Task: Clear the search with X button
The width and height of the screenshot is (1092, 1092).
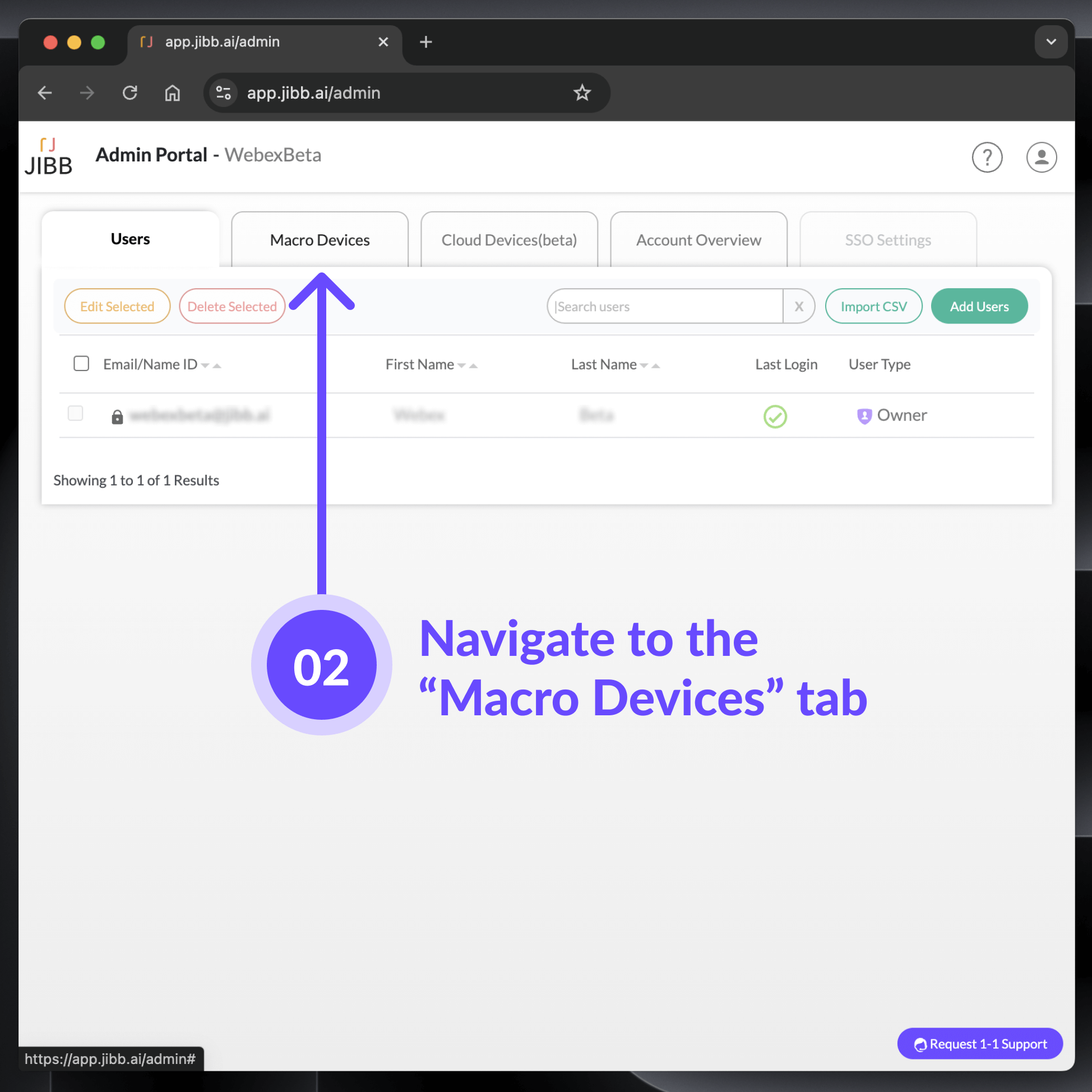Action: pyautogui.click(x=799, y=306)
